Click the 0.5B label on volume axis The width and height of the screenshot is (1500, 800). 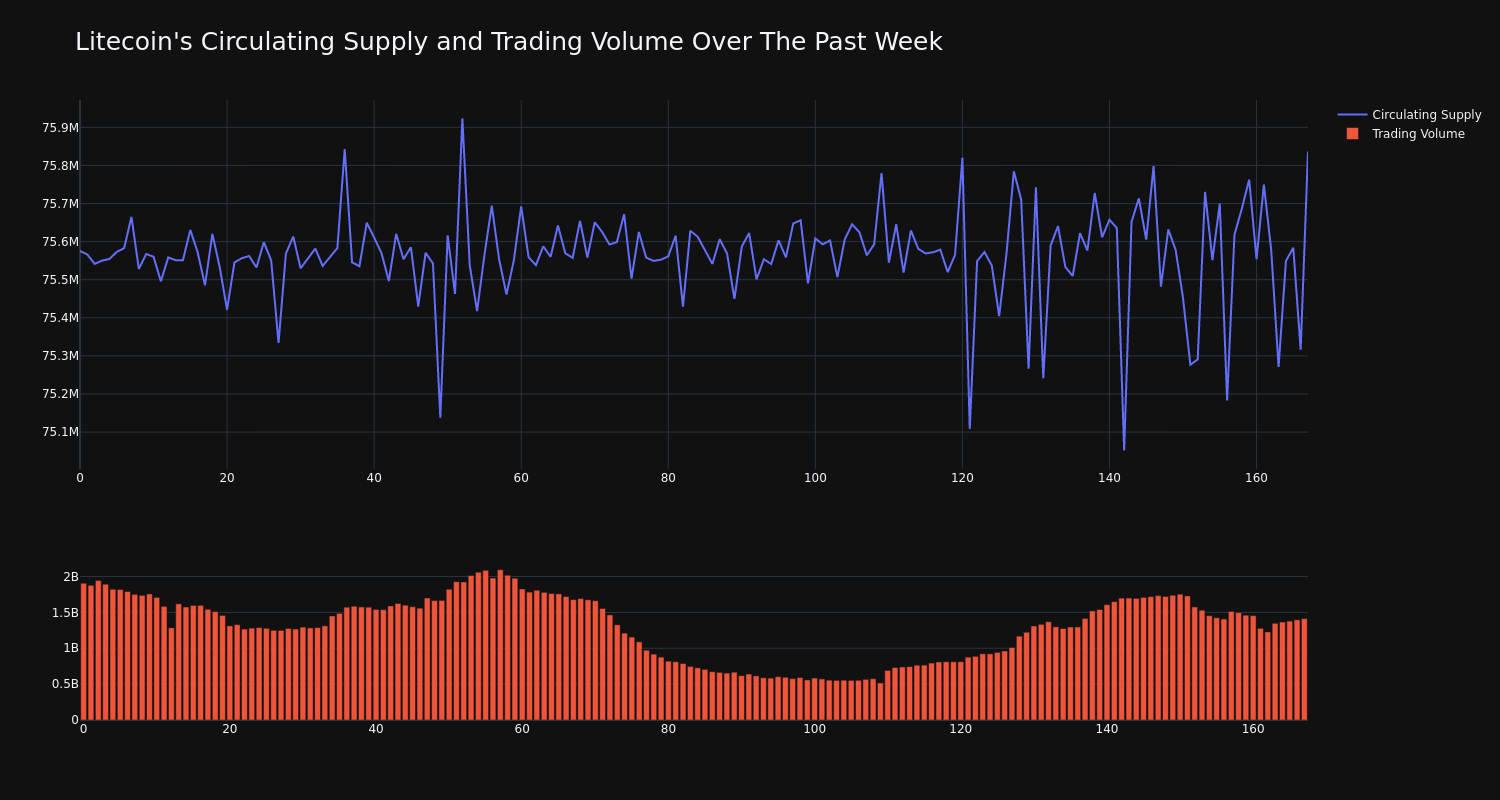(63, 684)
